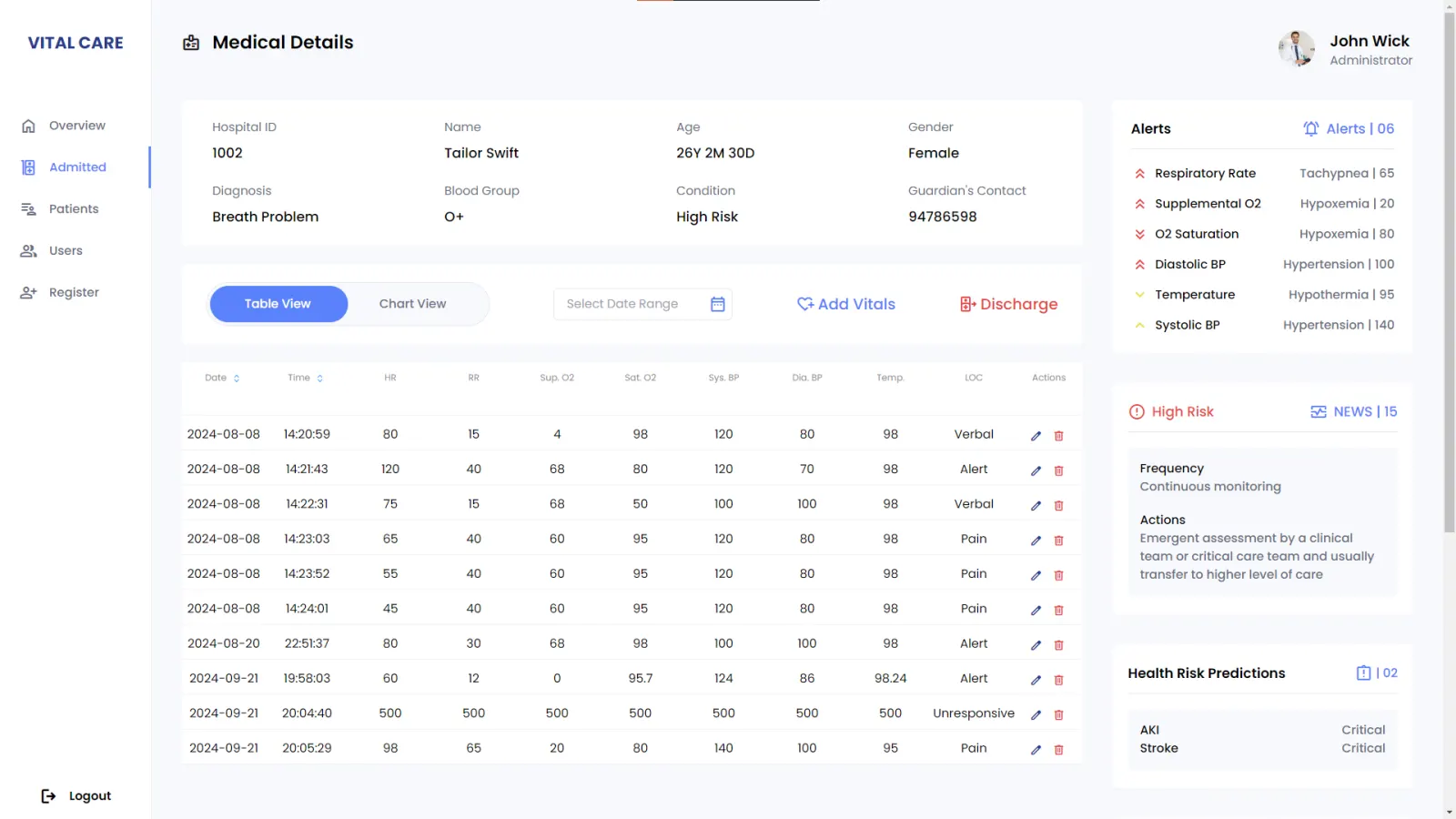Viewport: 1456px width, 819px height.
Task: Select the Diastolic BP alert
Action: click(x=1263, y=264)
